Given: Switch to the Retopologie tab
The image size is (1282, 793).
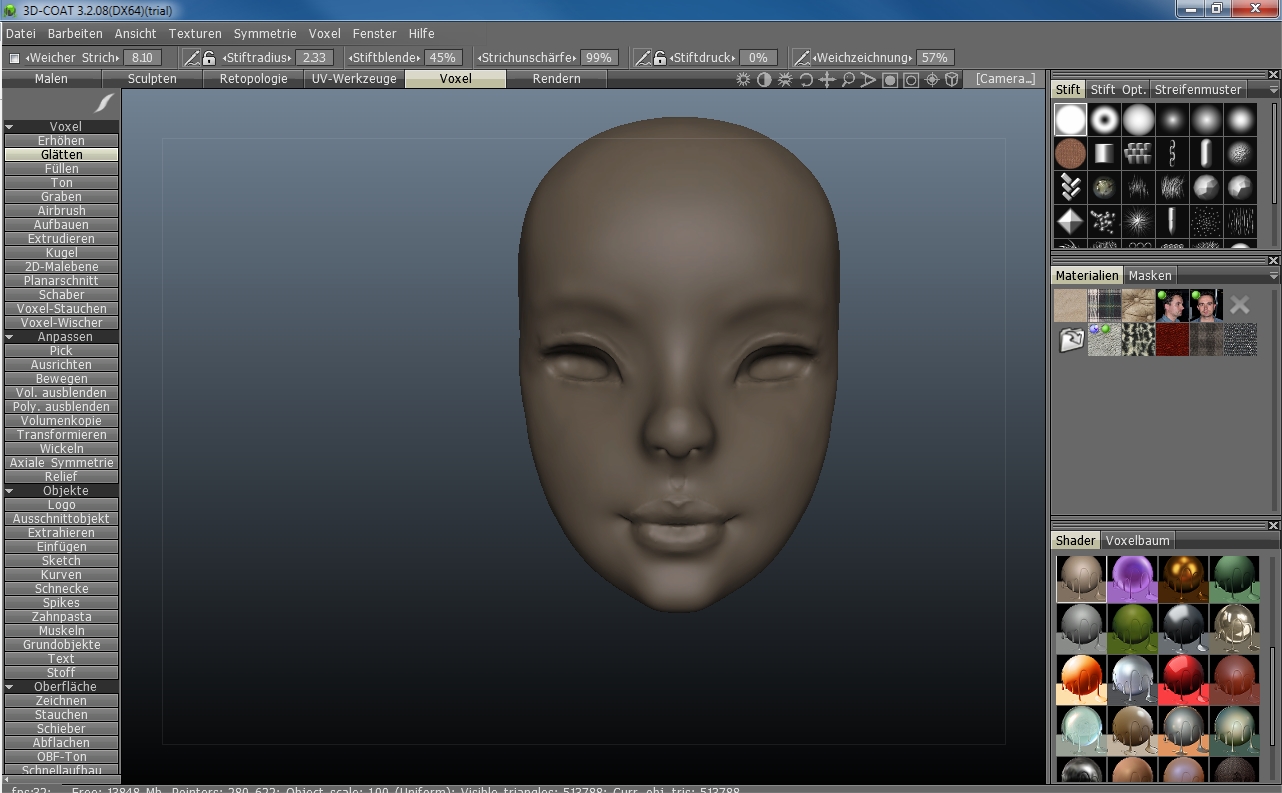Looking at the screenshot, I should (x=253, y=79).
